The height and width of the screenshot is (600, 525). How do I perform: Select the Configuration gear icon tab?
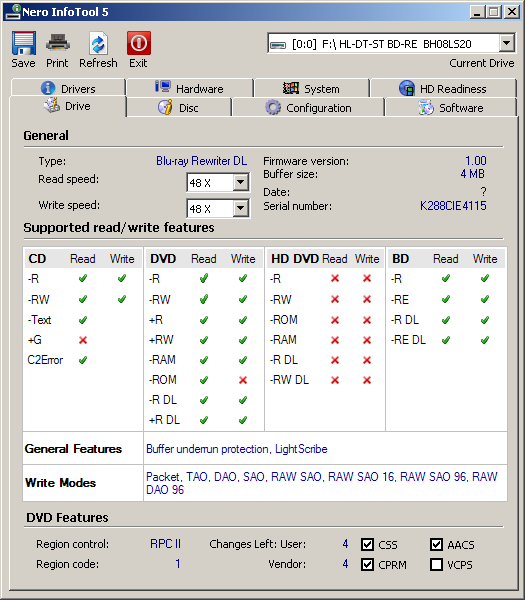273,108
